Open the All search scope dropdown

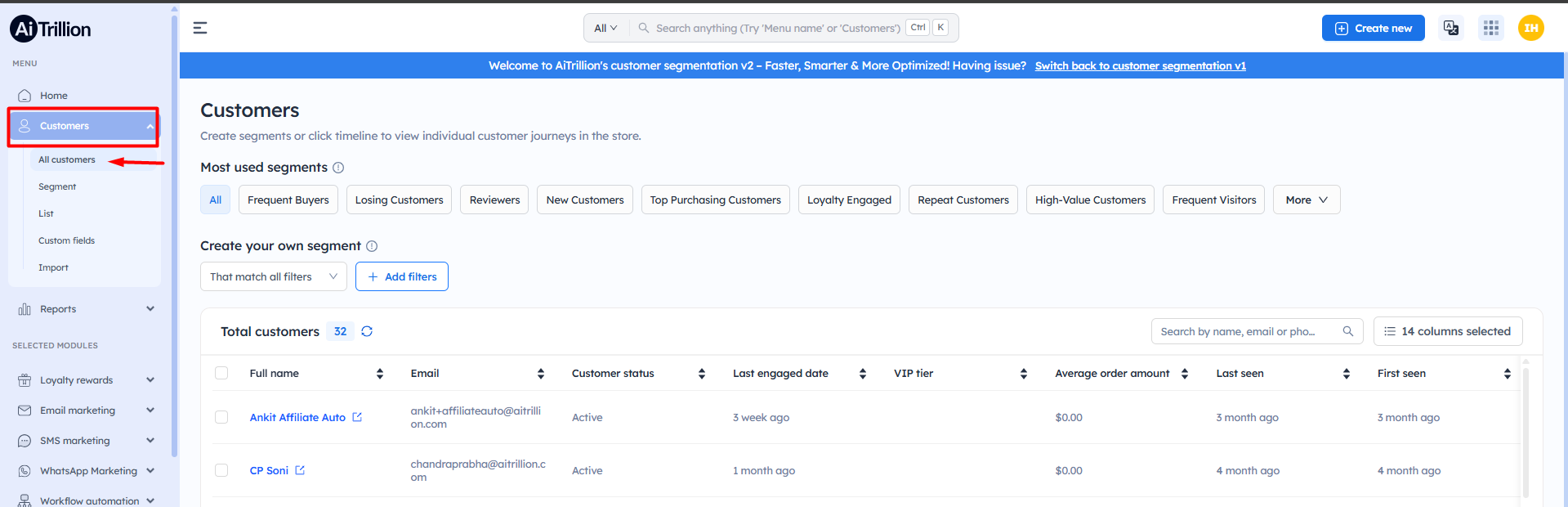coord(605,28)
